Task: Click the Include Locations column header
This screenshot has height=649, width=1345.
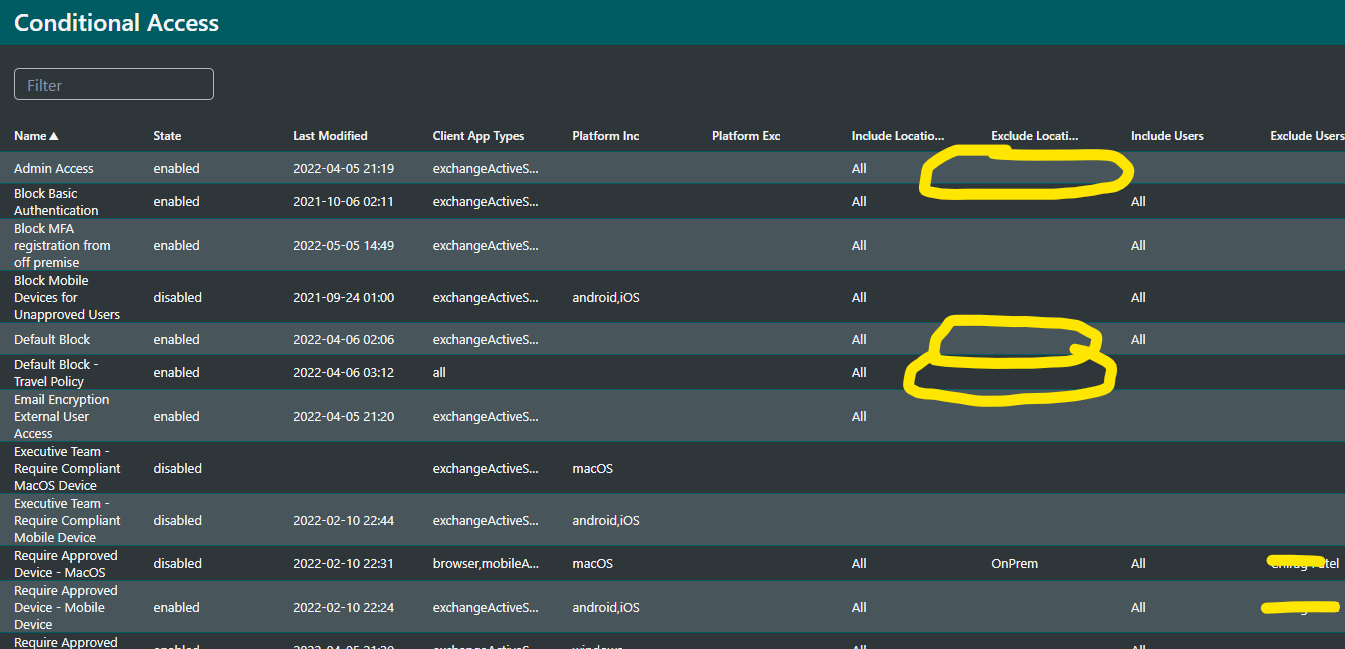Action: pos(899,135)
